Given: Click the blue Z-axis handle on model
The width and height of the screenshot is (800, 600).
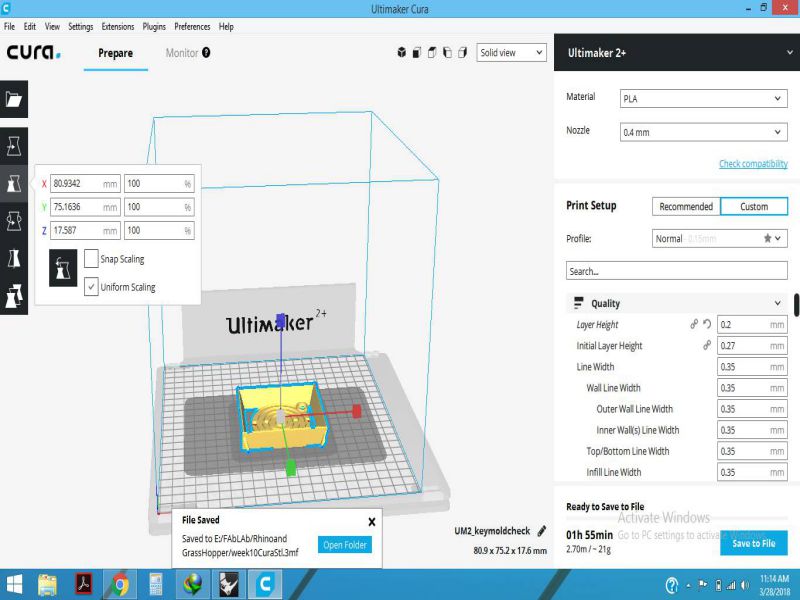Looking at the screenshot, I should (280, 321).
